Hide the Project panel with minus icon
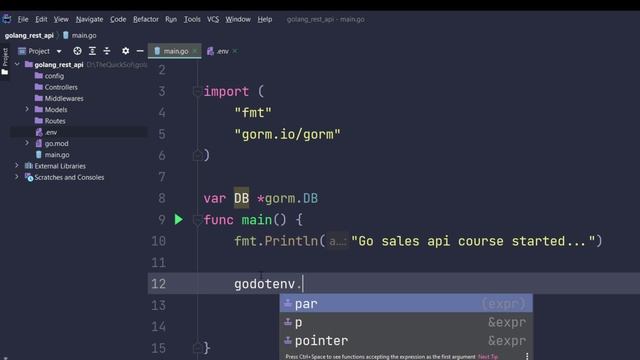640x360 pixels. [x=140, y=51]
